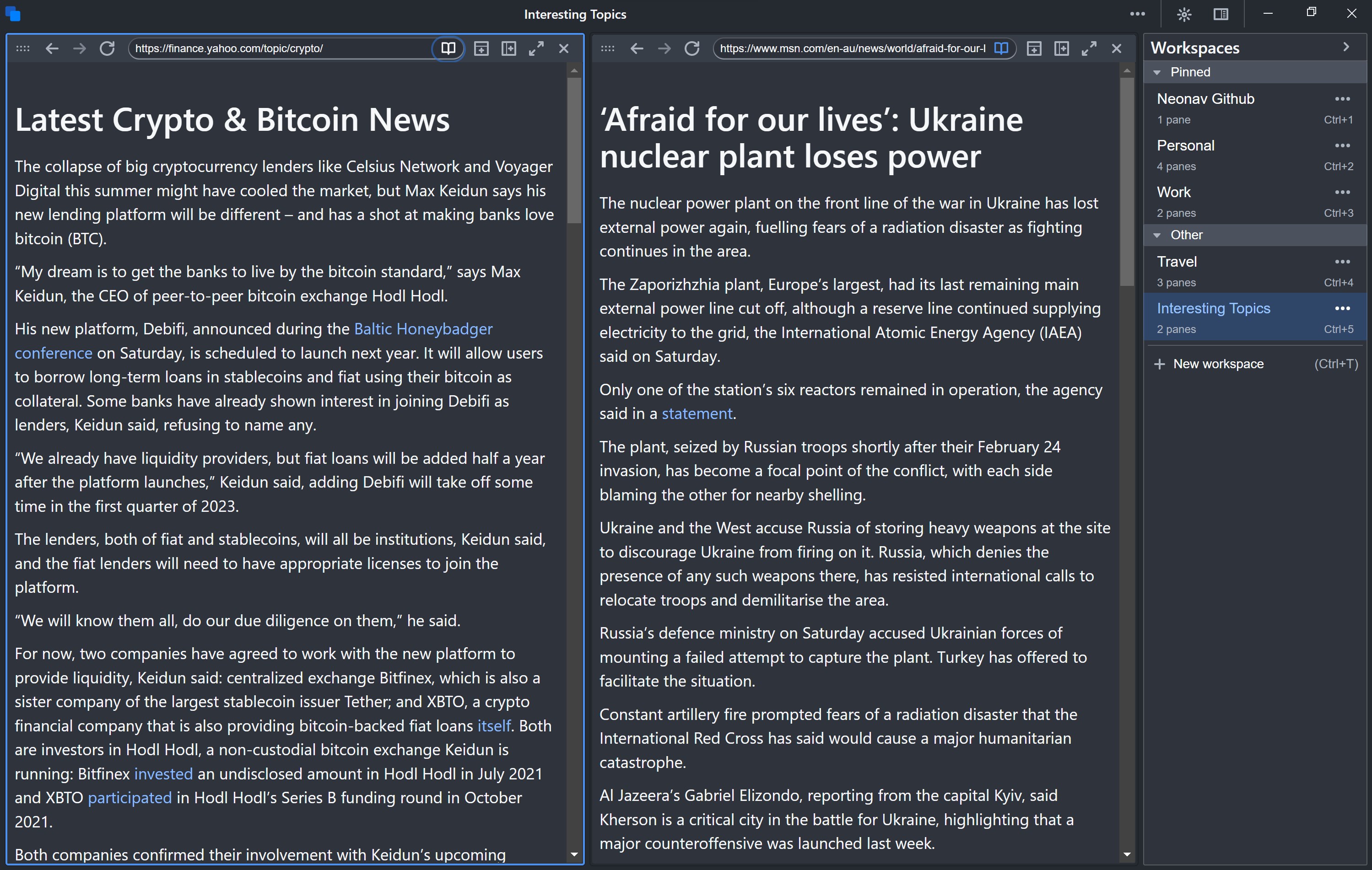The width and height of the screenshot is (1372, 870).
Task: Click drag handle grip of left pane
Action: pos(23,48)
